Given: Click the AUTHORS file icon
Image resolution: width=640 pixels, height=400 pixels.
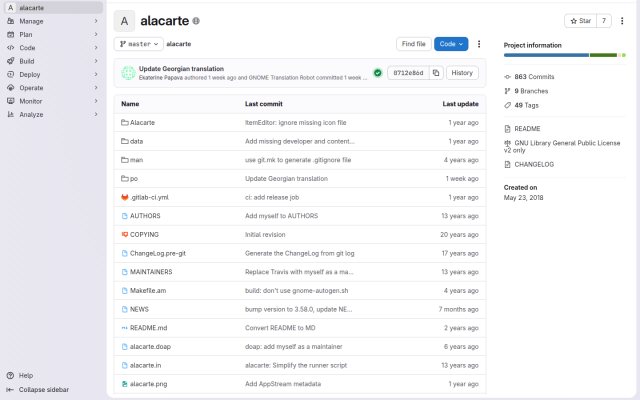Looking at the screenshot, I should (x=124, y=216).
